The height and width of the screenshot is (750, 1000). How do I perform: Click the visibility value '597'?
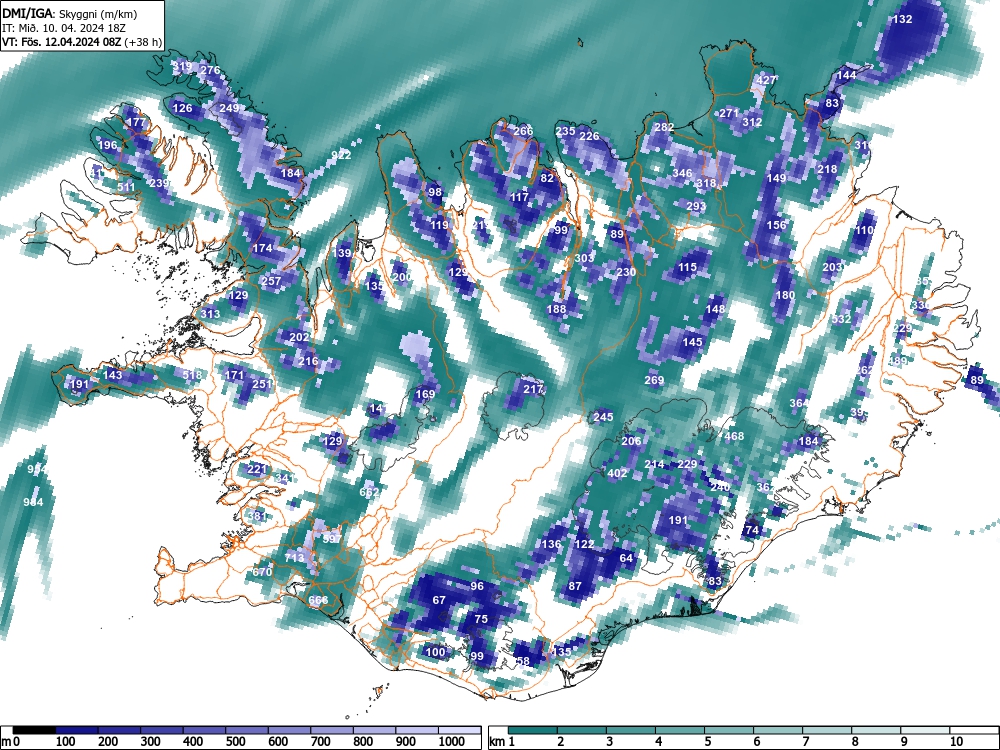click(332, 539)
